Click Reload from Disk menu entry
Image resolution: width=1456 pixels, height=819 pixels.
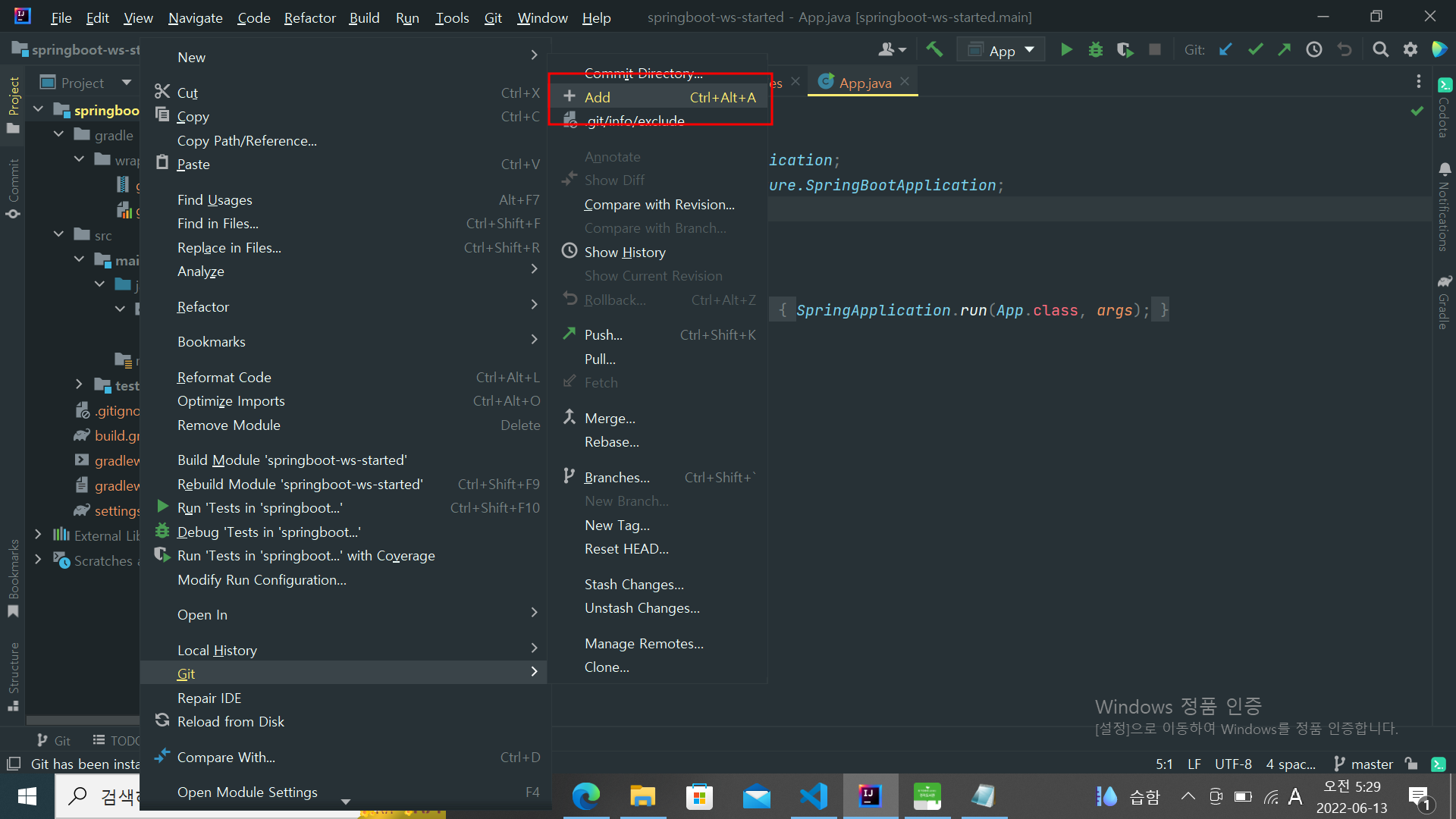tap(231, 722)
